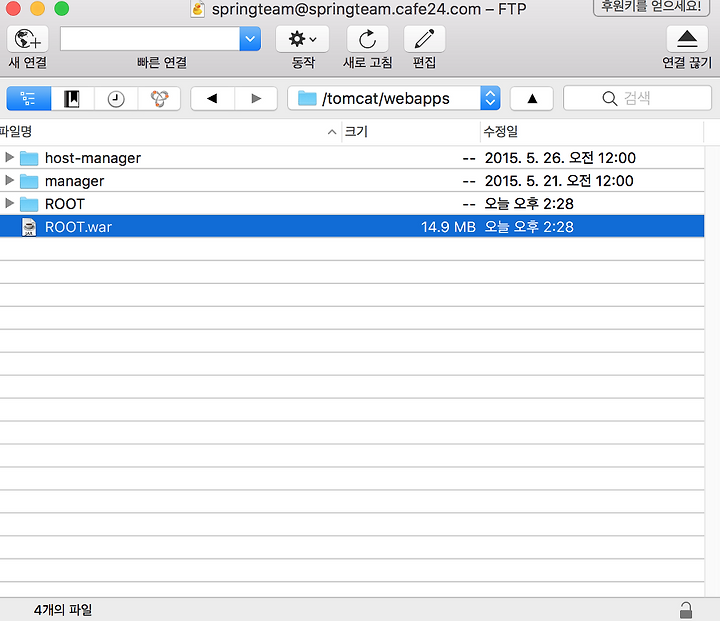Screen dimensions: 720x621
Task: Click the duck icon in the title bar
Action: (x=198, y=9)
